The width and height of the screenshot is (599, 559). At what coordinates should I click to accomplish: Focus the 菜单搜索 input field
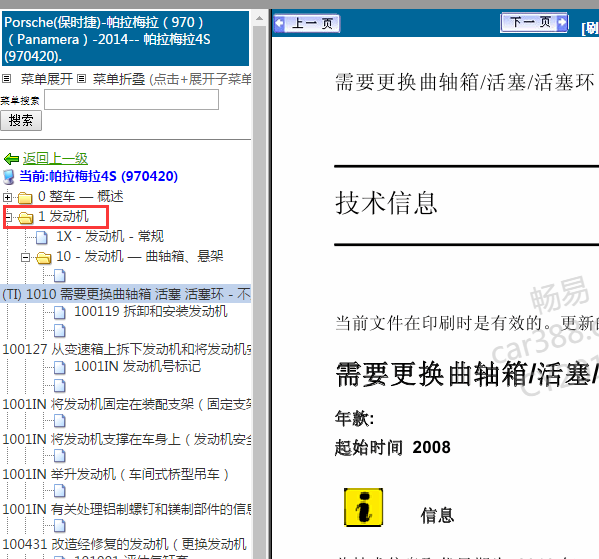point(131,100)
